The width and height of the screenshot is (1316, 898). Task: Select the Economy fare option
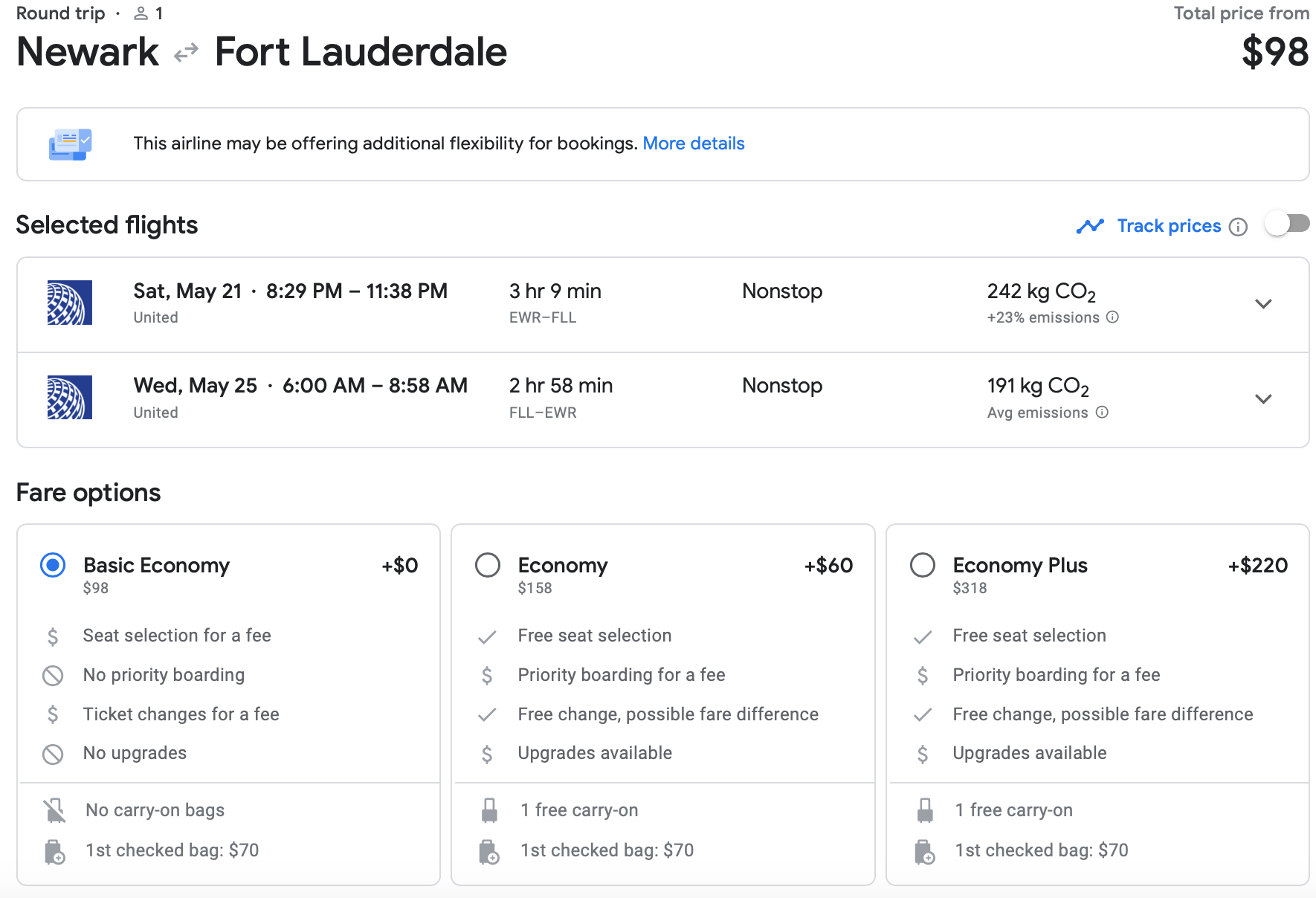(x=488, y=566)
